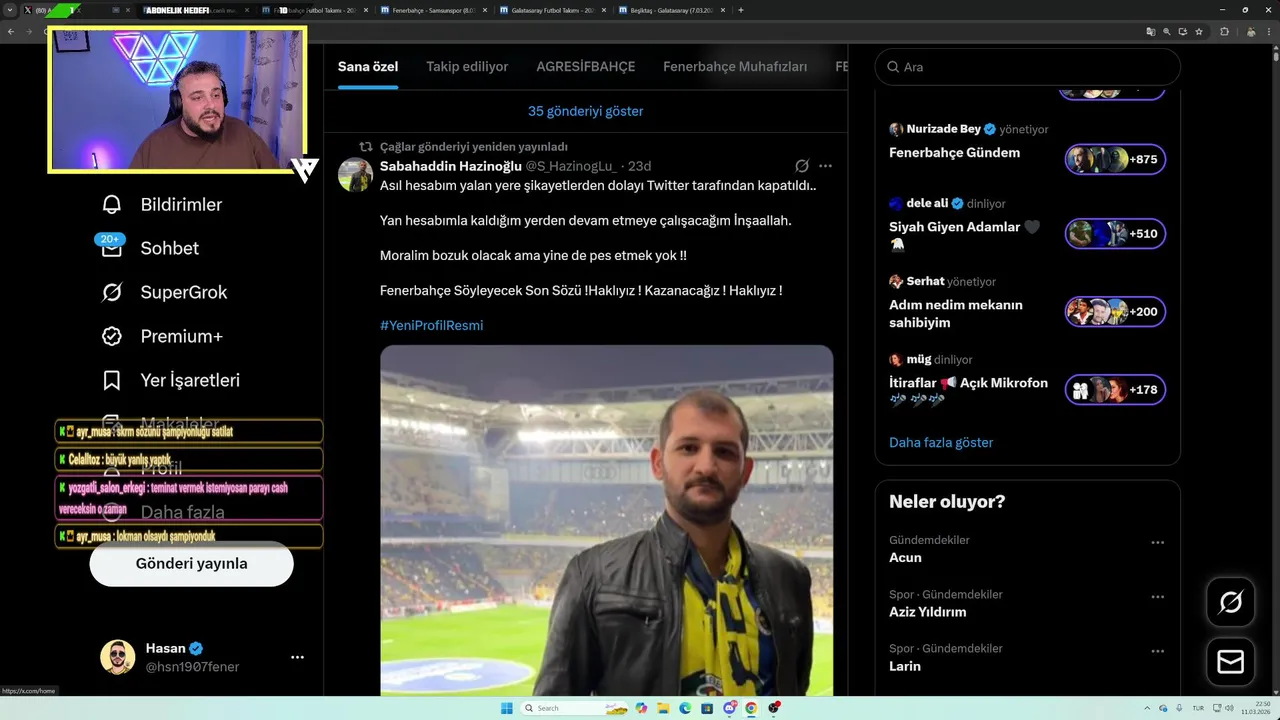This screenshot has width=1280, height=720.
Task: Click Grok icon on Sabahaddin's post
Action: (802, 166)
